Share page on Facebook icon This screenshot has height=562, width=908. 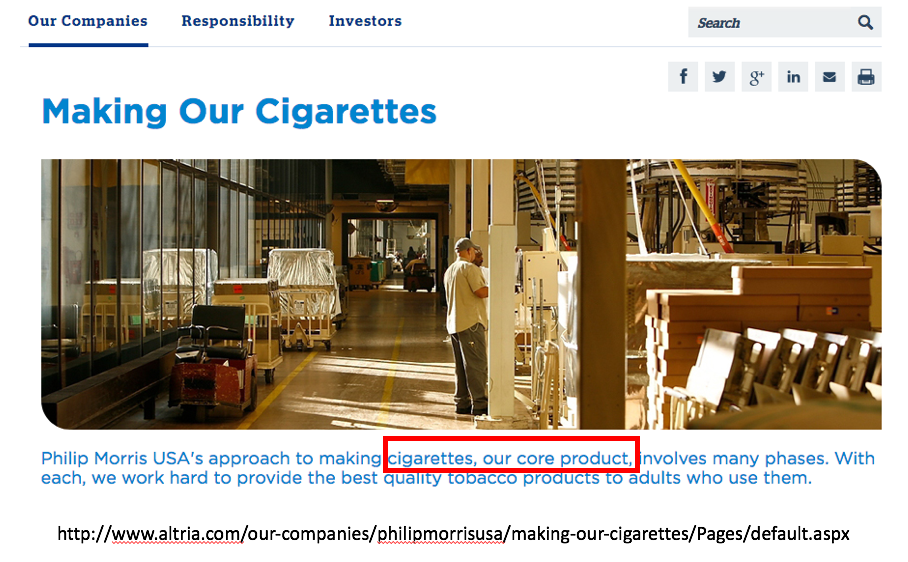[683, 77]
